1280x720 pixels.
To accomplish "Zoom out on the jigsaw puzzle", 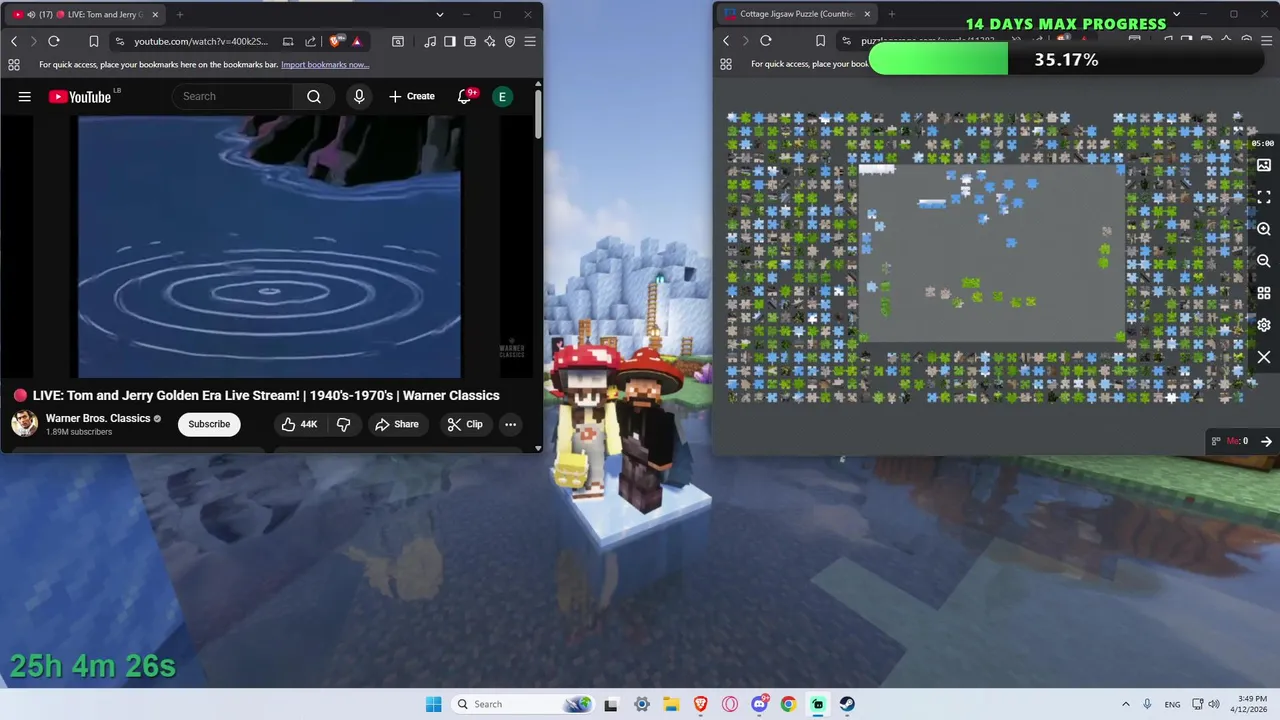I will pos(1264,261).
